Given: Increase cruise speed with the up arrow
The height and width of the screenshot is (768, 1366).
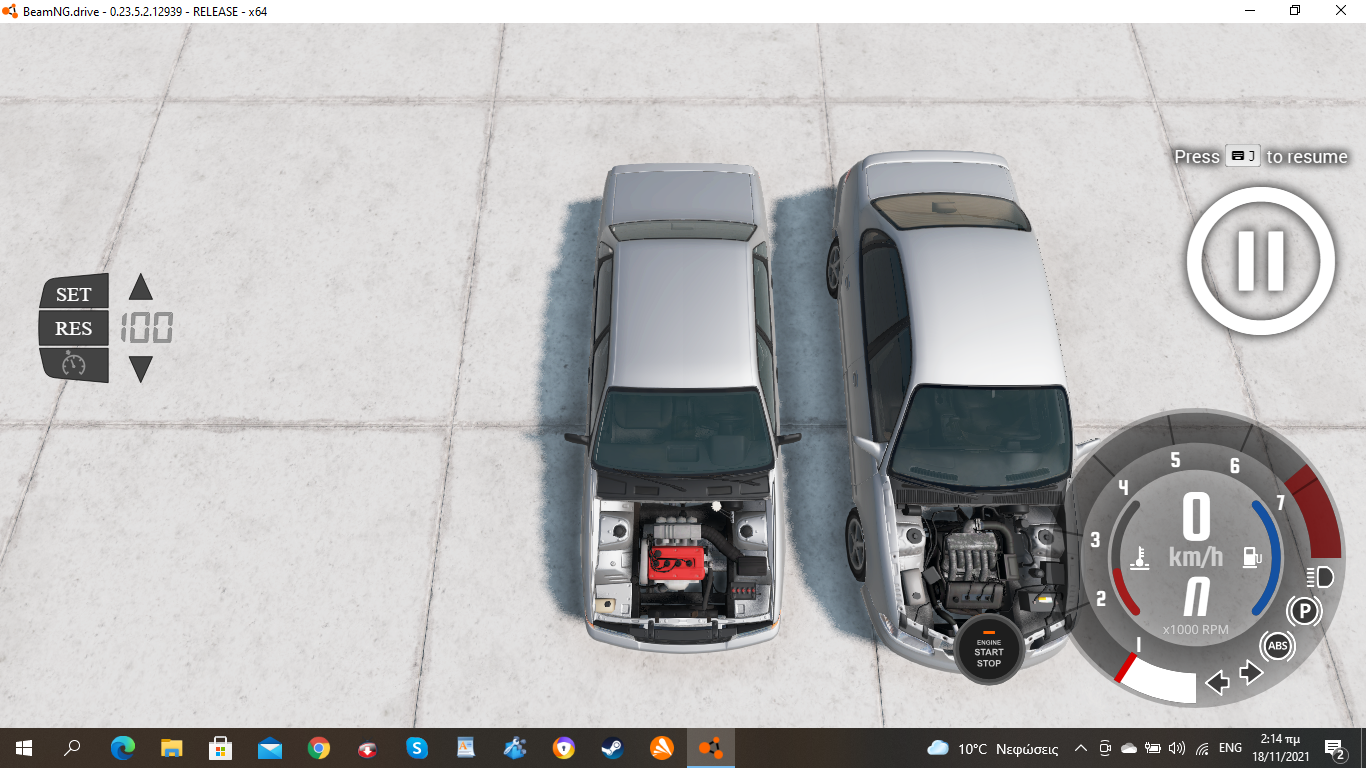Looking at the screenshot, I should pos(141,288).
